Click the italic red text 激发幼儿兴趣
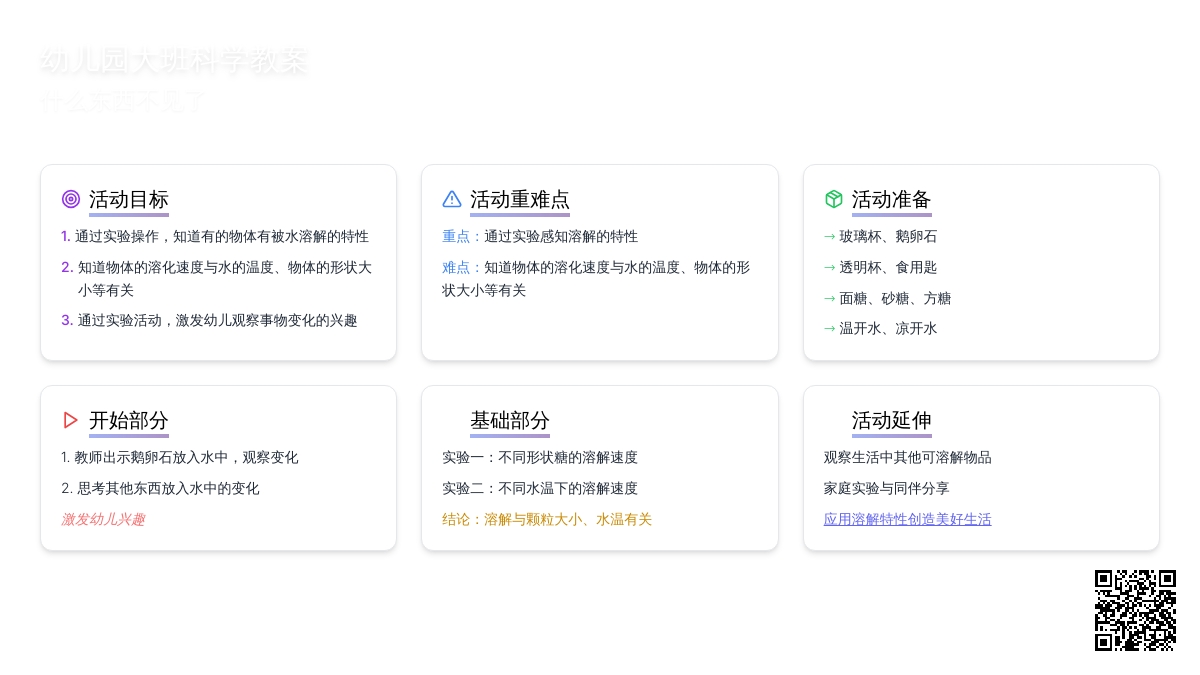Screen dimensions: 1200x675 [103, 519]
